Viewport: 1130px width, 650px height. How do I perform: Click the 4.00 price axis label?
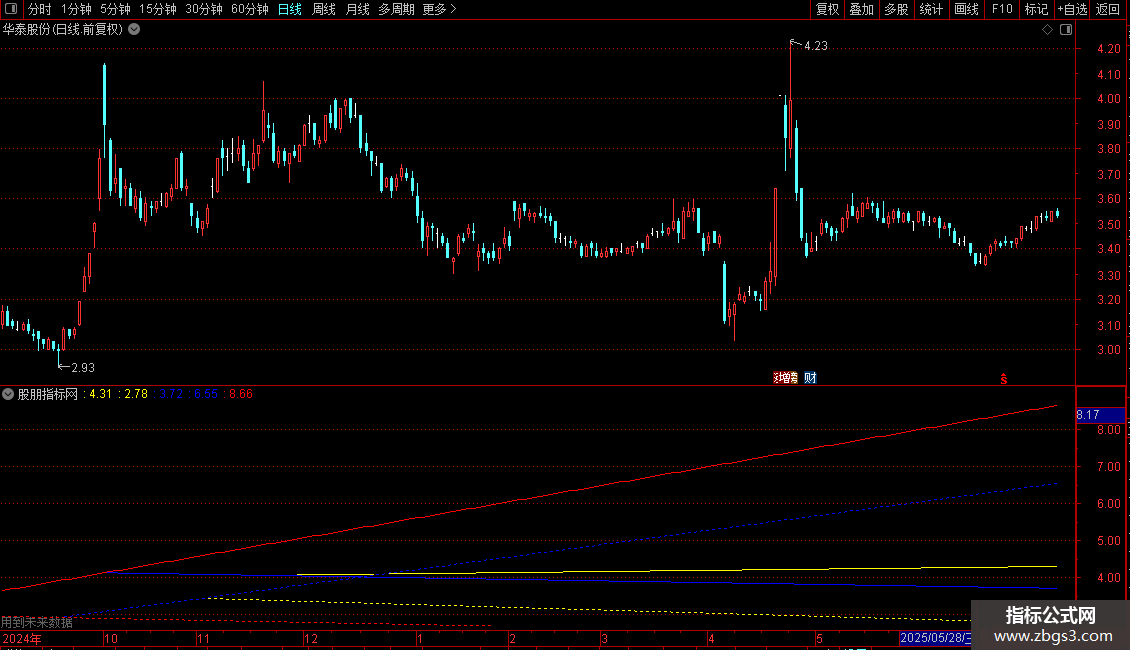point(1108,99)
